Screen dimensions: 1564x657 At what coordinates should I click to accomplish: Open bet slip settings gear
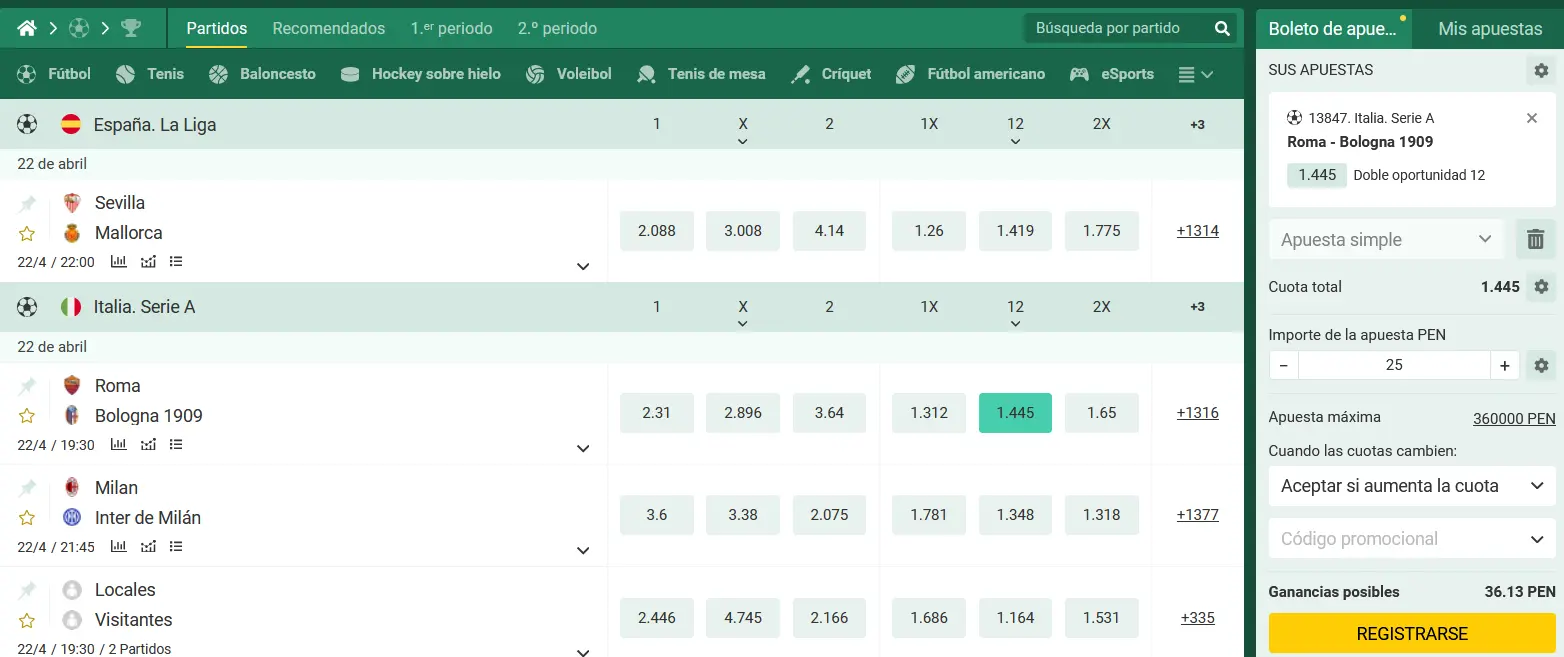point(1542,69)
